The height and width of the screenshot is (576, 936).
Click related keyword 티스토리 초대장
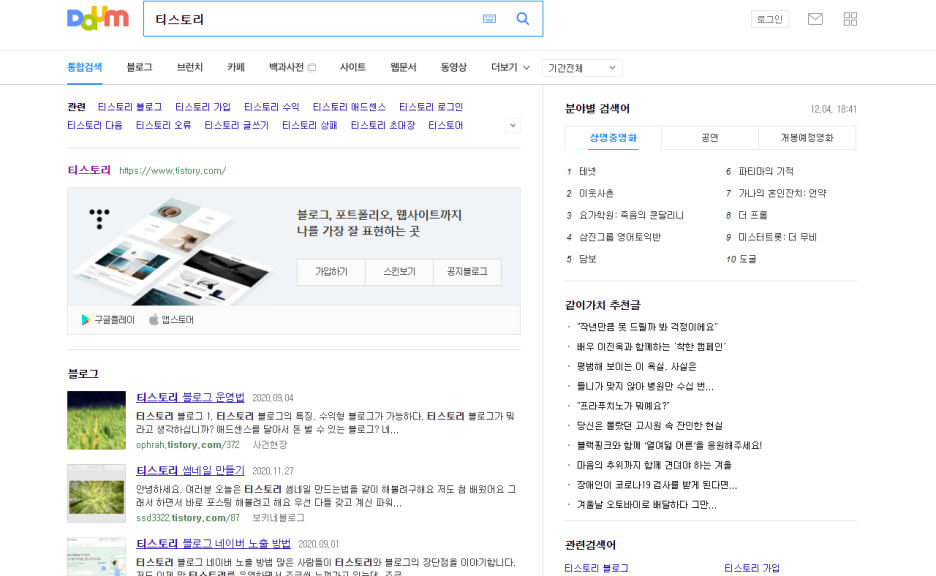tap(383, 125)
